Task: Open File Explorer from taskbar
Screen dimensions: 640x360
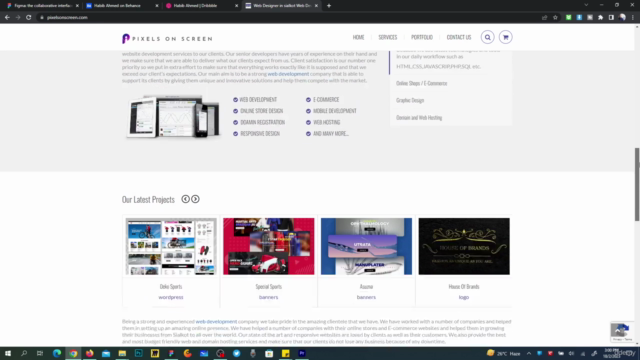Action: click(122, 353)
